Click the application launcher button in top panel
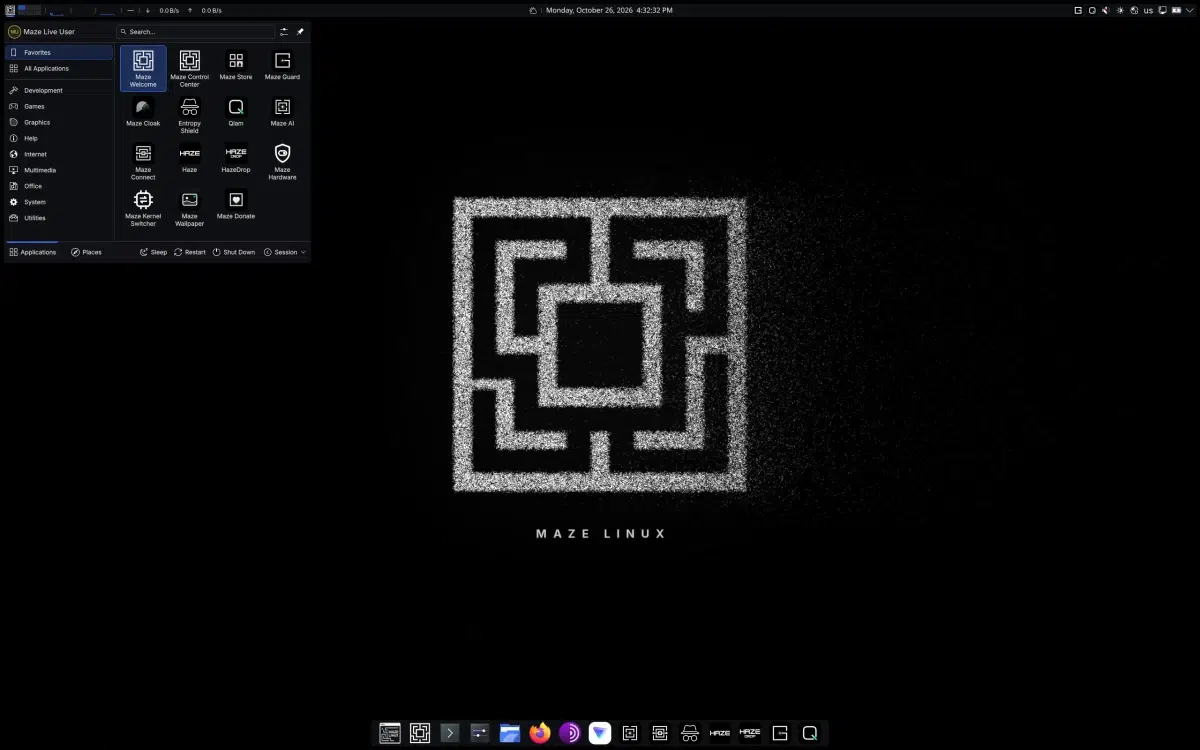 [x=10, y=10]
